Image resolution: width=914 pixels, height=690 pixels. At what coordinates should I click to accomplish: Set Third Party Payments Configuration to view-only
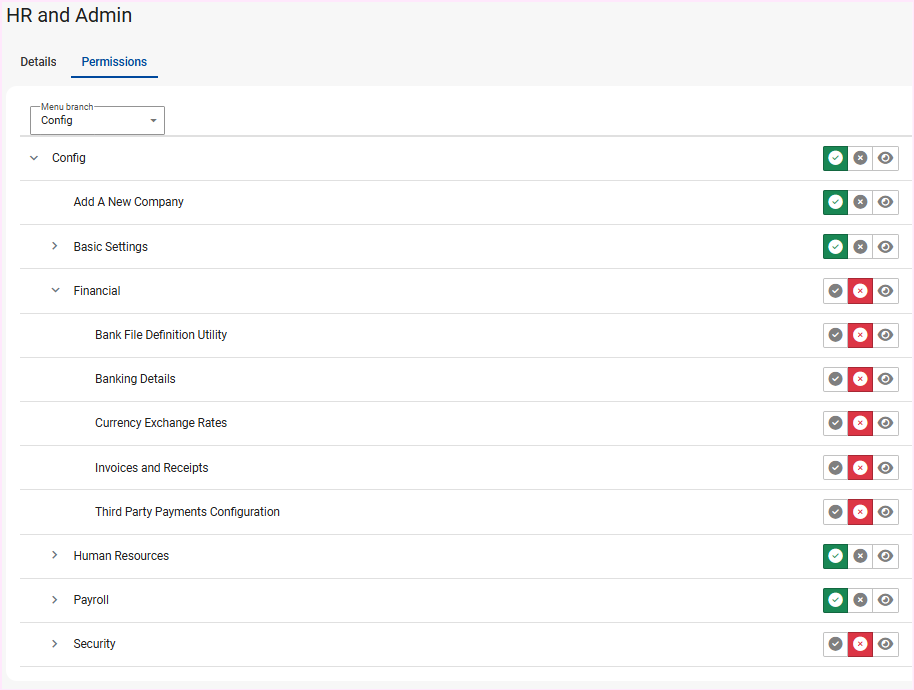[885, 512]
